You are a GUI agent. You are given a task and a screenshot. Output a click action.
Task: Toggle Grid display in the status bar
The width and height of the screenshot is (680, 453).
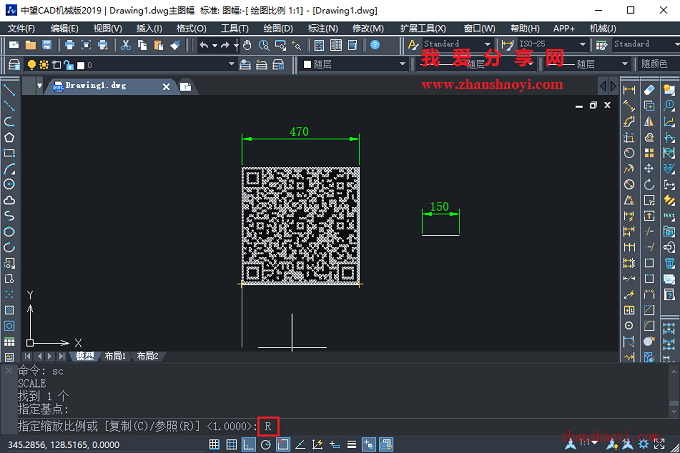(232, 444)
